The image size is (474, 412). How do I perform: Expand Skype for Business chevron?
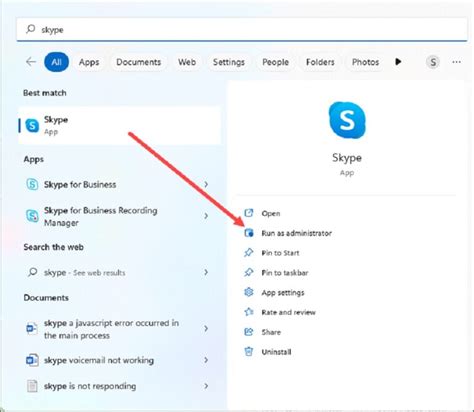coord(206,184)
